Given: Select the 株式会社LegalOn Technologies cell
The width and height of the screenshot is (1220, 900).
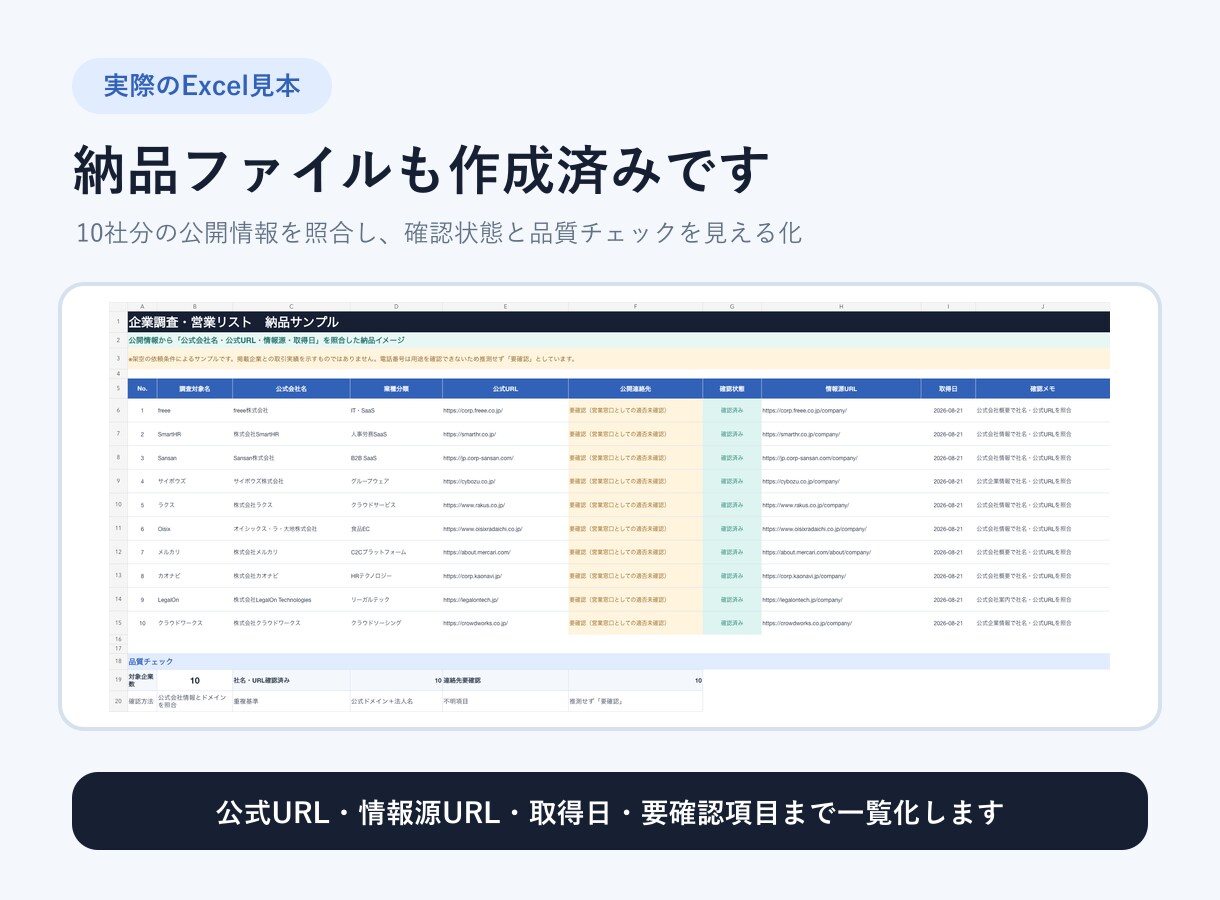Looking at the screenshot, I should [x=291, y=600].
